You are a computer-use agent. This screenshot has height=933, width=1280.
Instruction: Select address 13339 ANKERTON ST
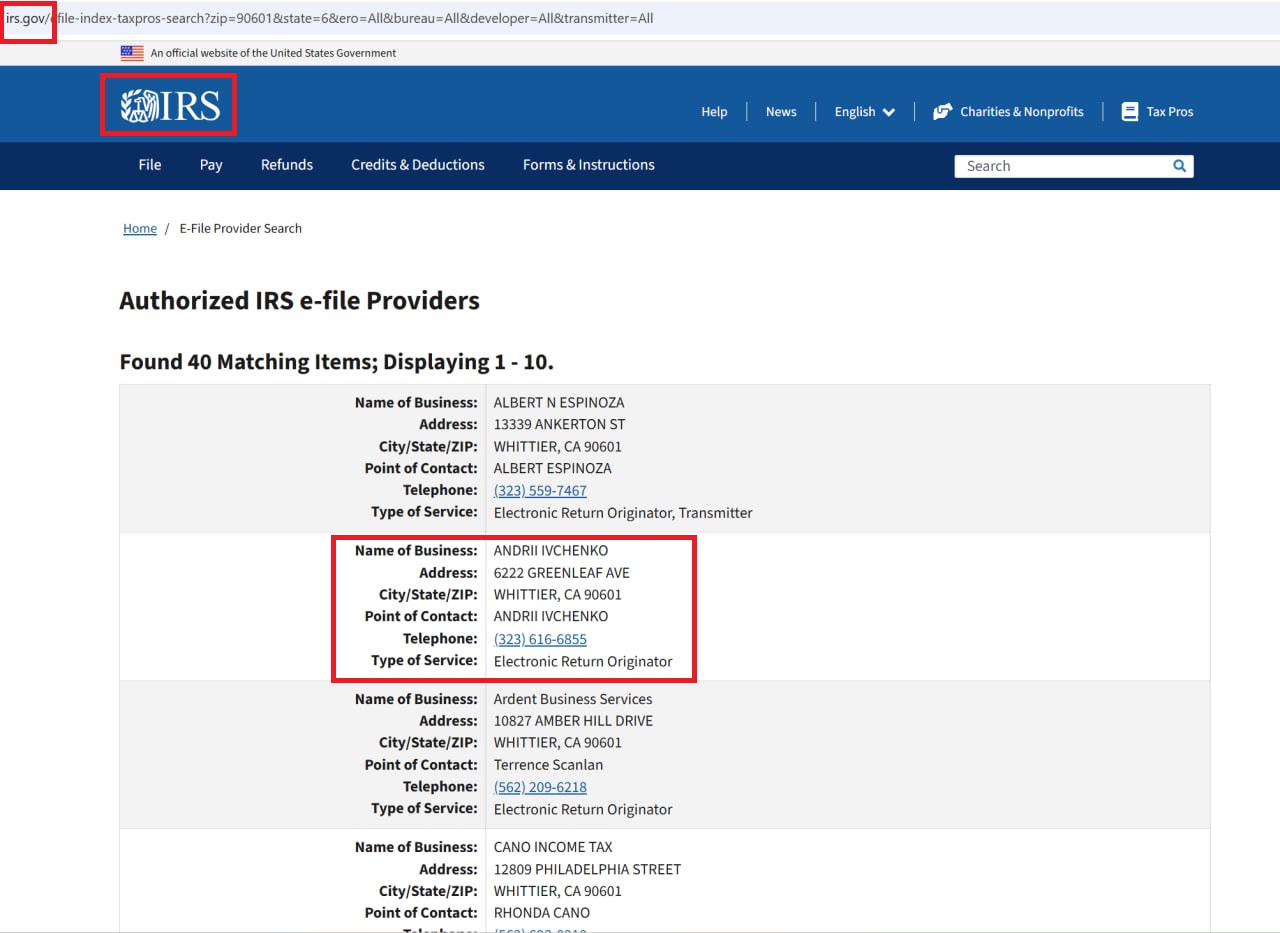coord(560,425)
